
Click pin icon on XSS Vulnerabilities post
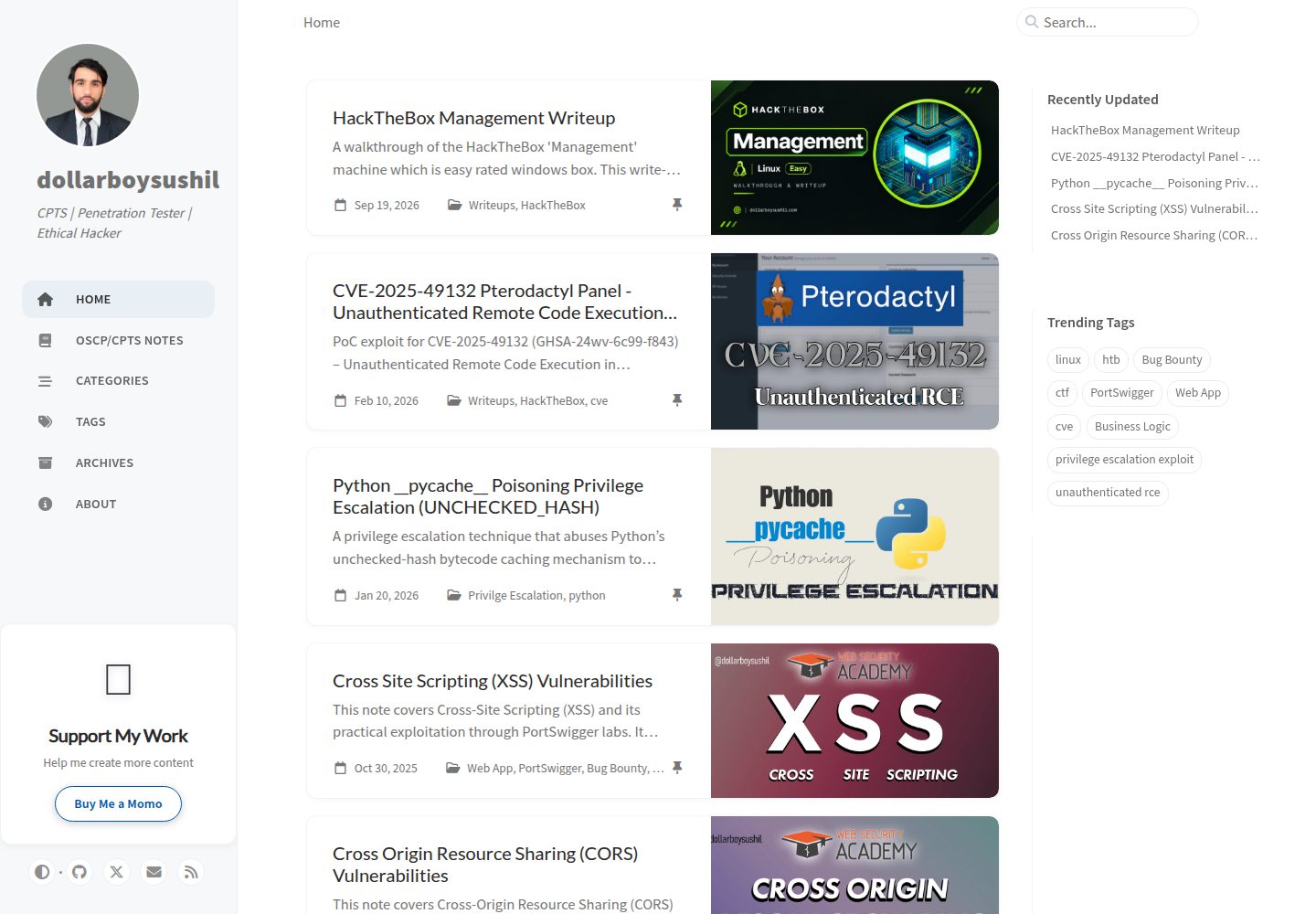click(x=677, y=768)
